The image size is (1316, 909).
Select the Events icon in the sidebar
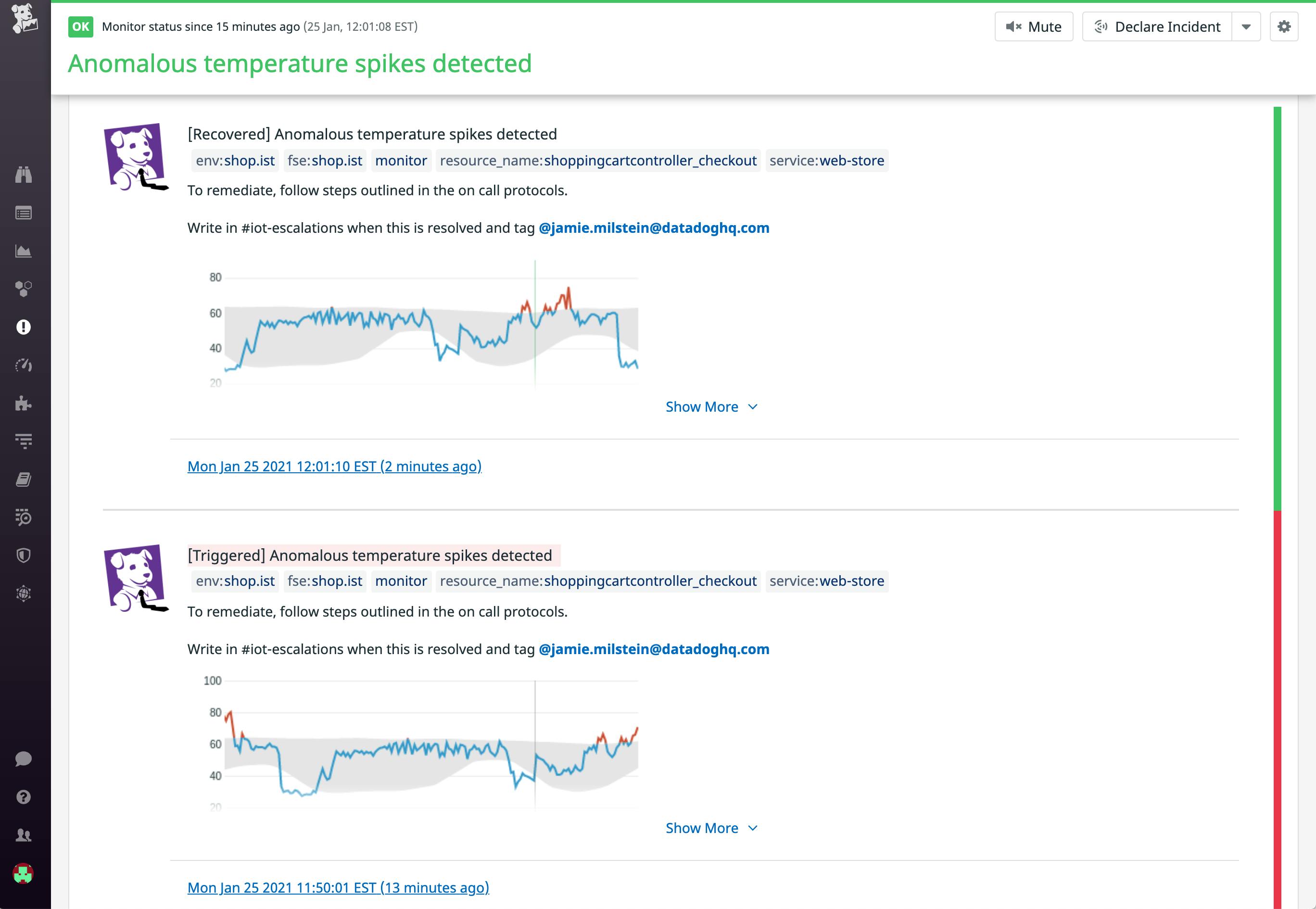(x=24, y=213)
